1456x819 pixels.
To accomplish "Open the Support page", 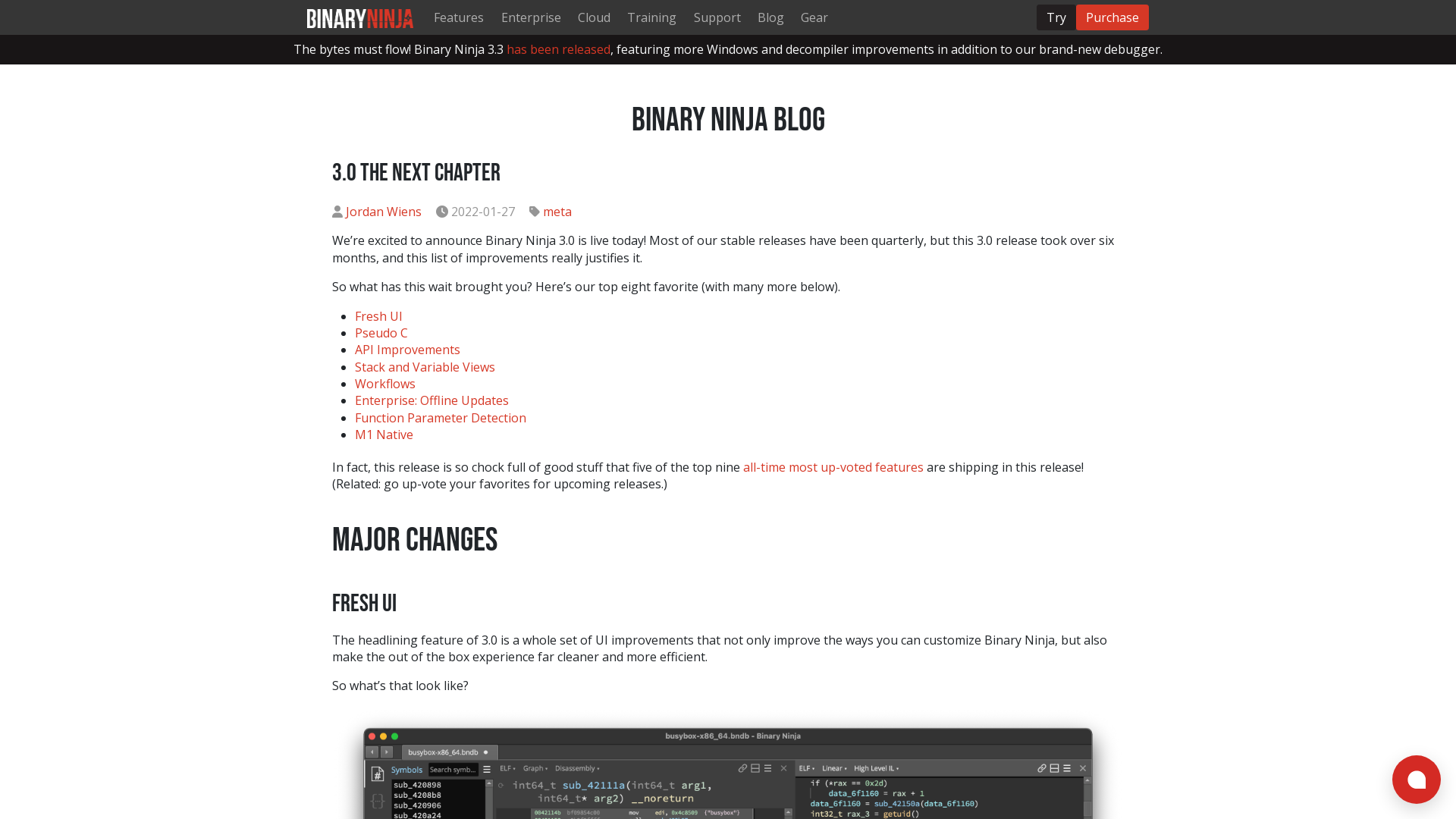I will 717,17.
